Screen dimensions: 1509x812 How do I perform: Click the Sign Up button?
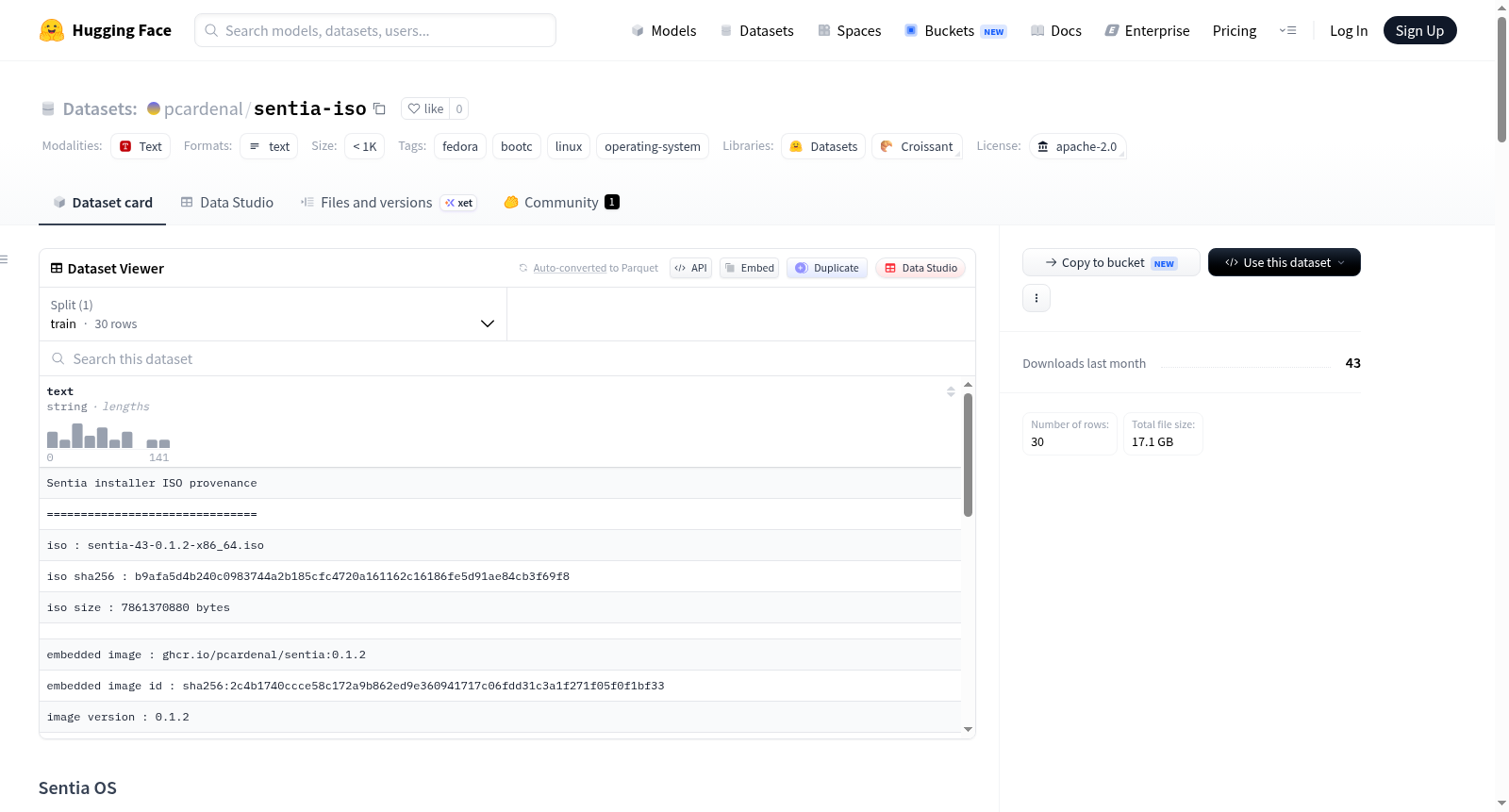1419,30
